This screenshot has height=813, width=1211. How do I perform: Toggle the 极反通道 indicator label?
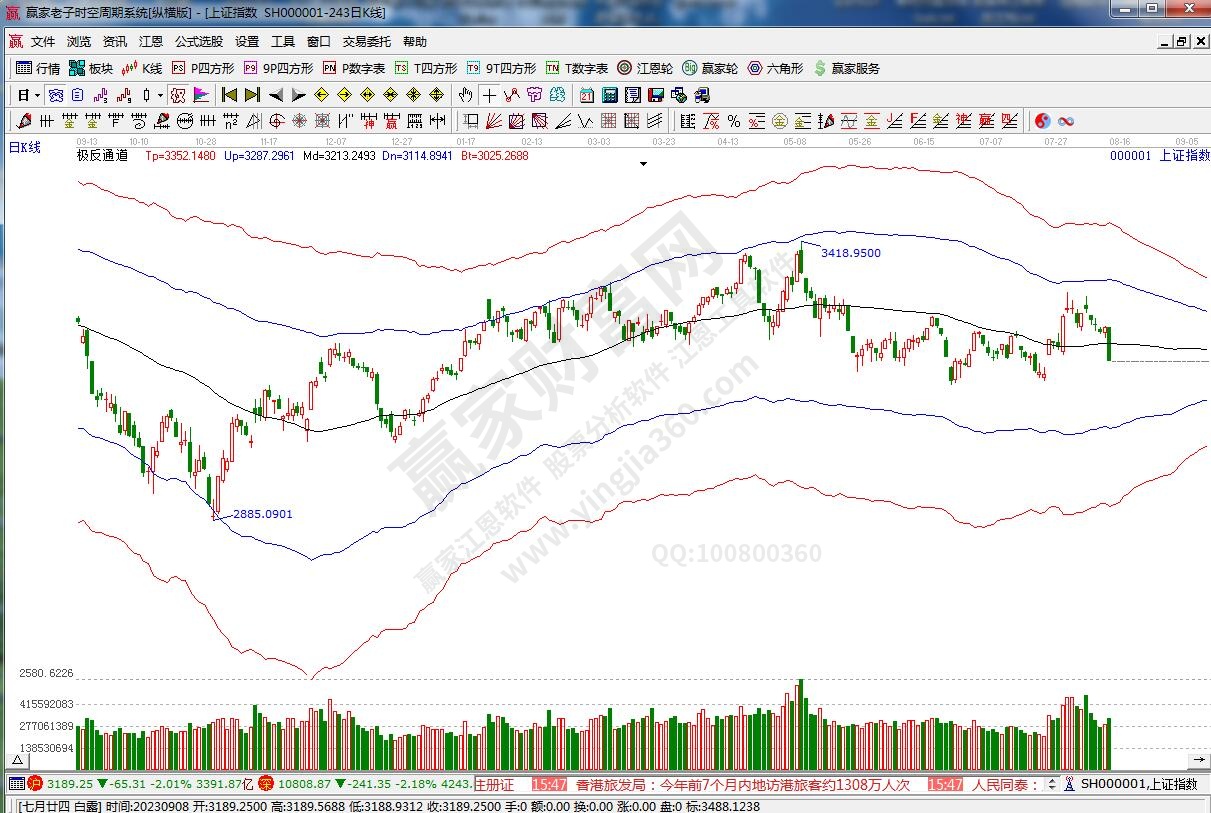[102, 155]
